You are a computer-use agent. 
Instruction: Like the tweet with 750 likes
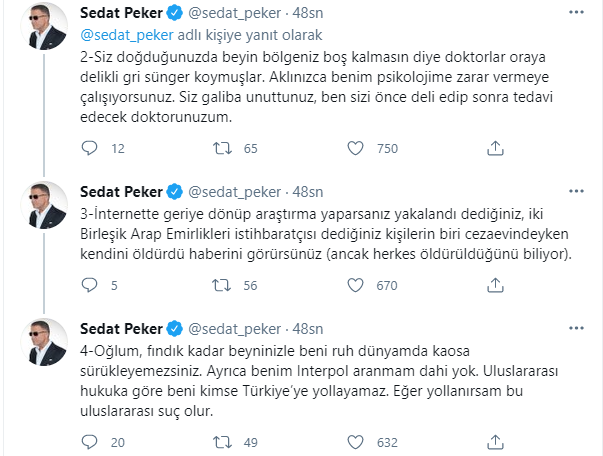tap(351, 149)
